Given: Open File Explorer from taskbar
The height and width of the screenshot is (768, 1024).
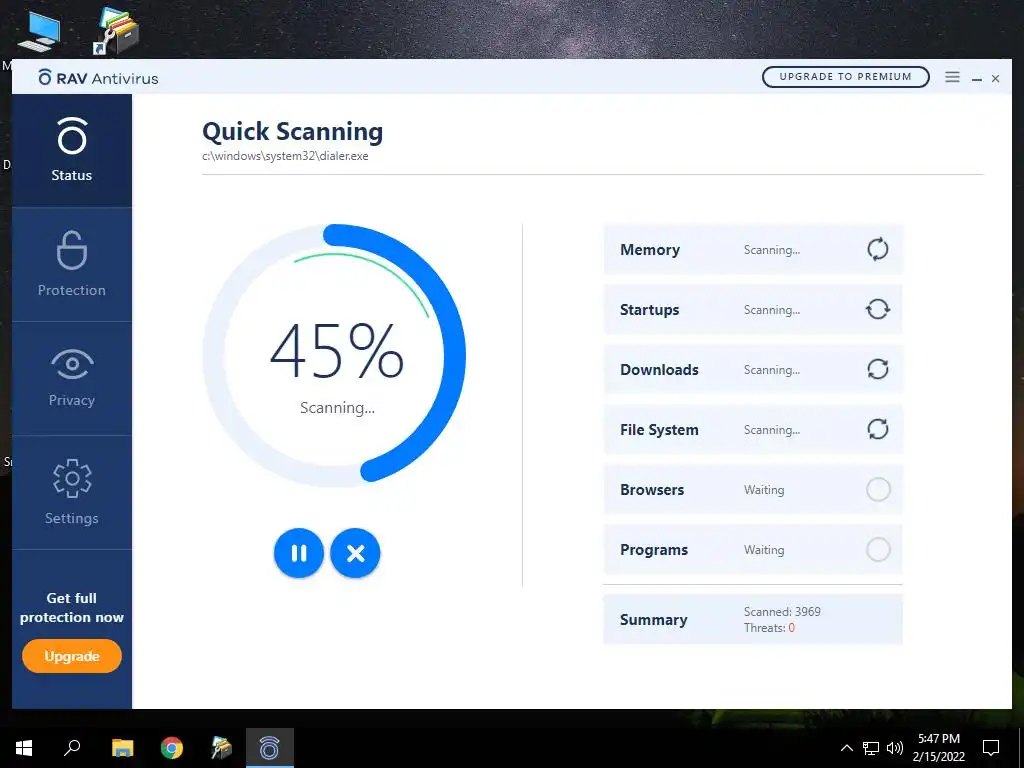Looking at the screenshot, I should tap(122, 748).
